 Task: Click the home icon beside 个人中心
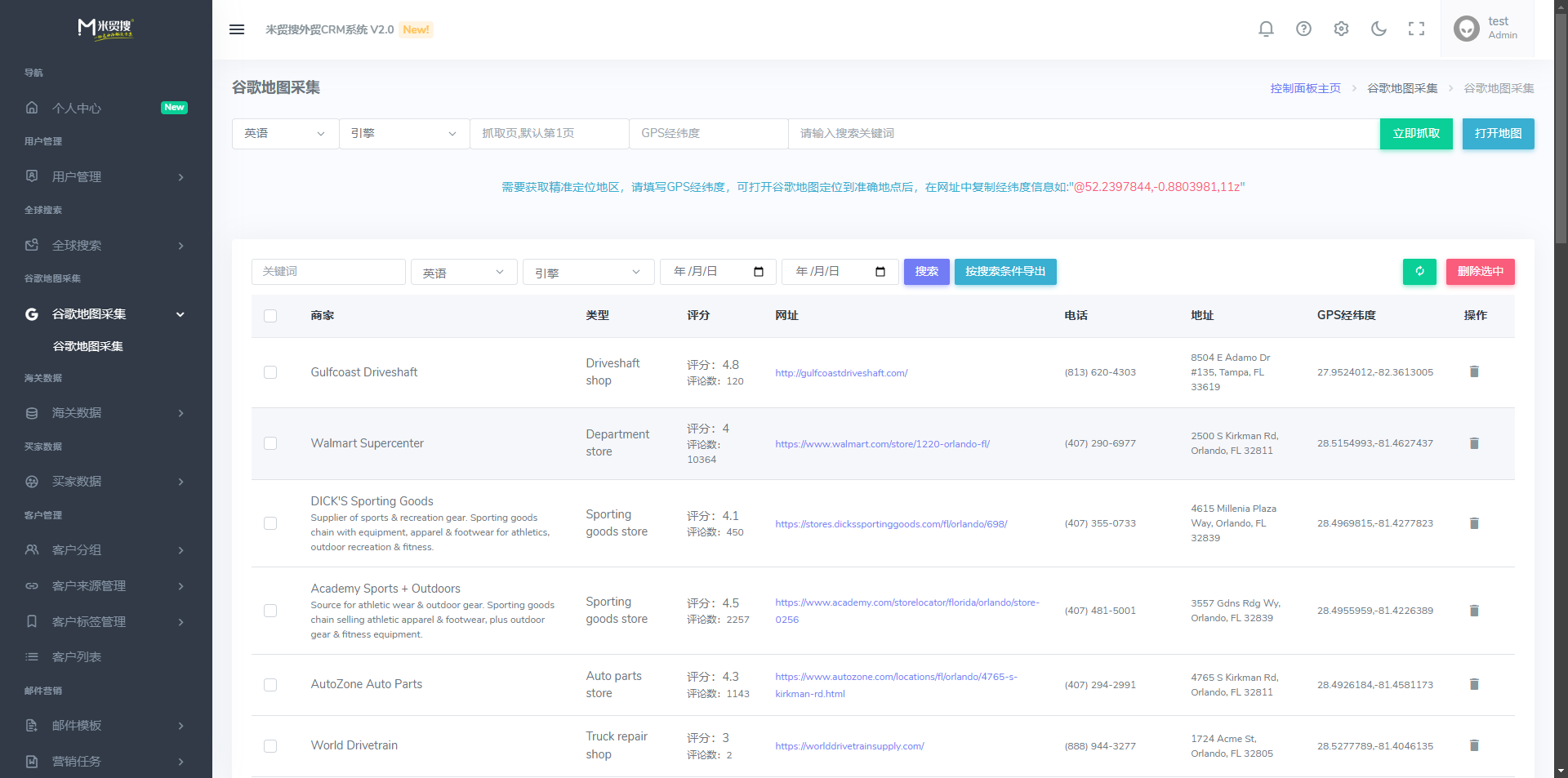click(32, 108)
